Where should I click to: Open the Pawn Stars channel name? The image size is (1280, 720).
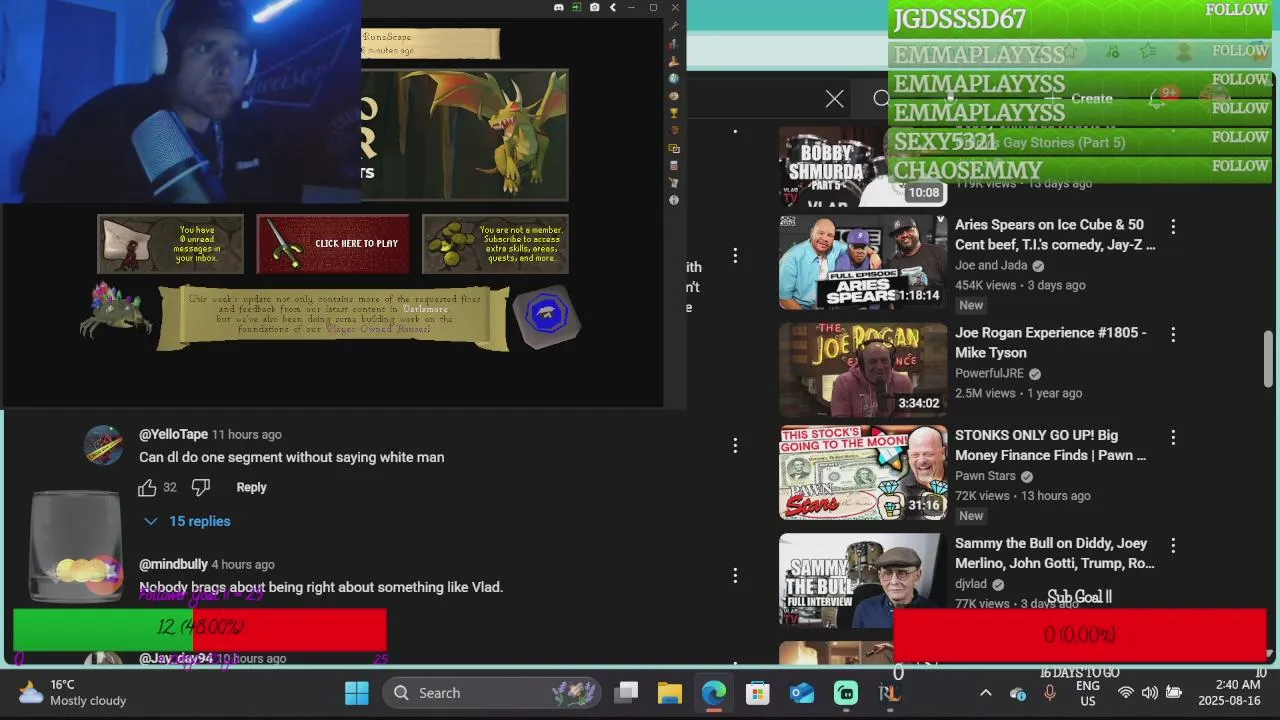[985, 476]
